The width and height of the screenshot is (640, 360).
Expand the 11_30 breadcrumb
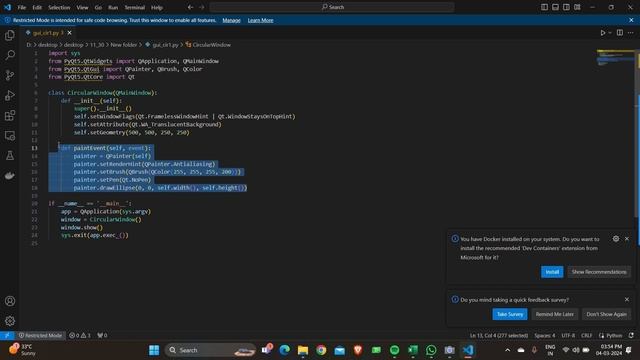pos(97,45)
